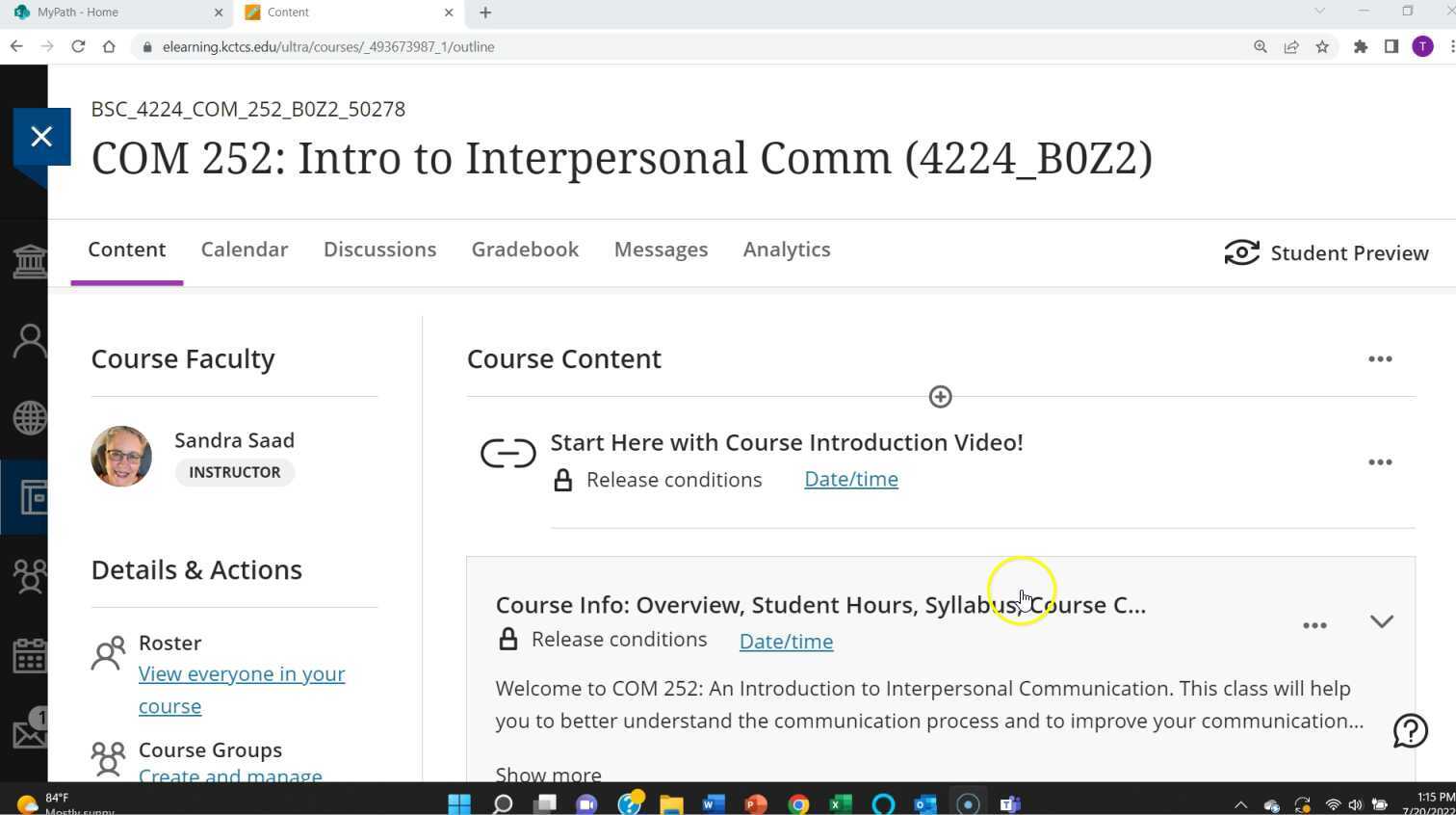Open the options menu for the introduction video

click(x=1380, y=461)
